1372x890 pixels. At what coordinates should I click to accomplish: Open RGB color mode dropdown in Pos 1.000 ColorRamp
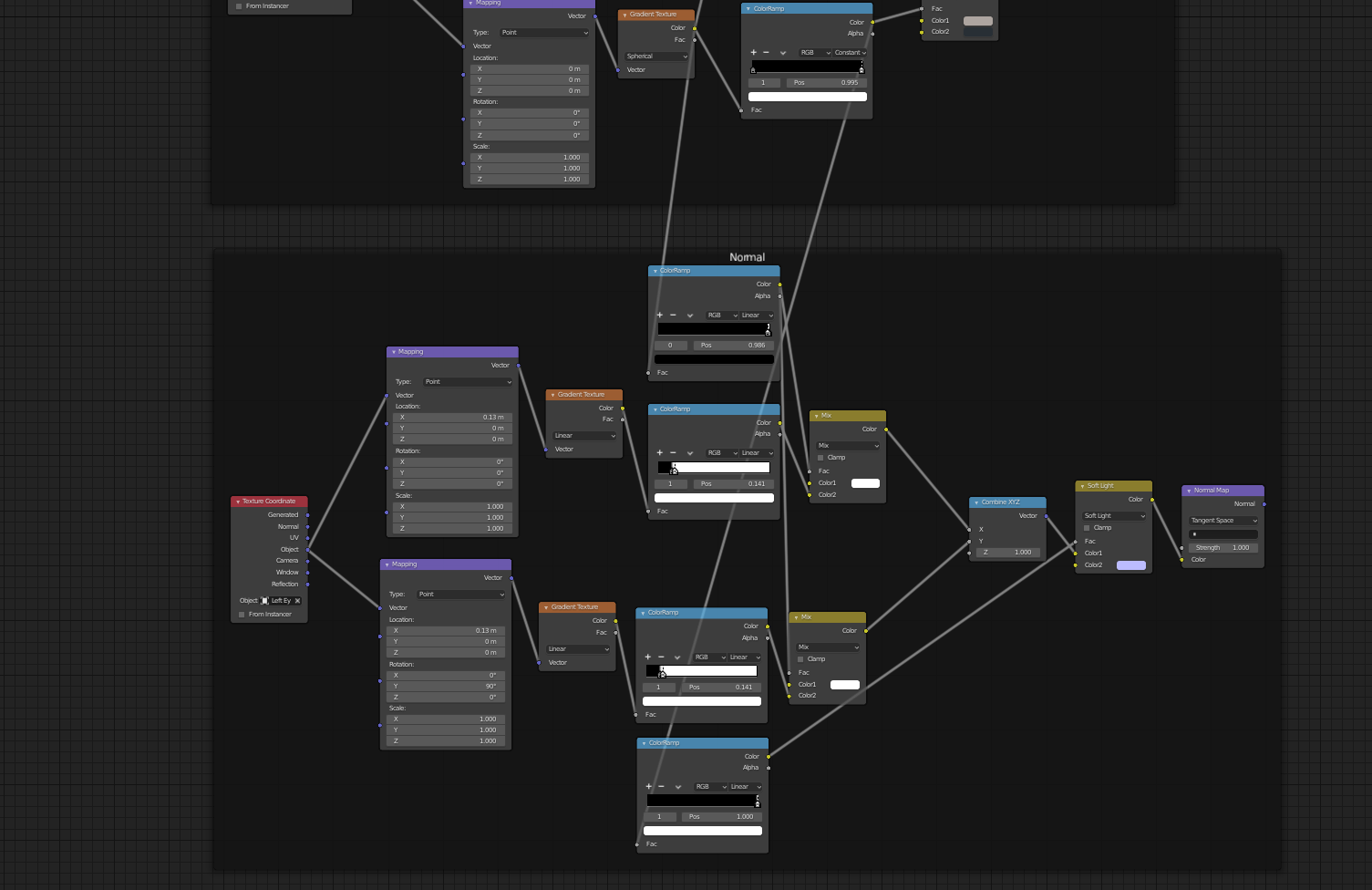pos(711,786)
